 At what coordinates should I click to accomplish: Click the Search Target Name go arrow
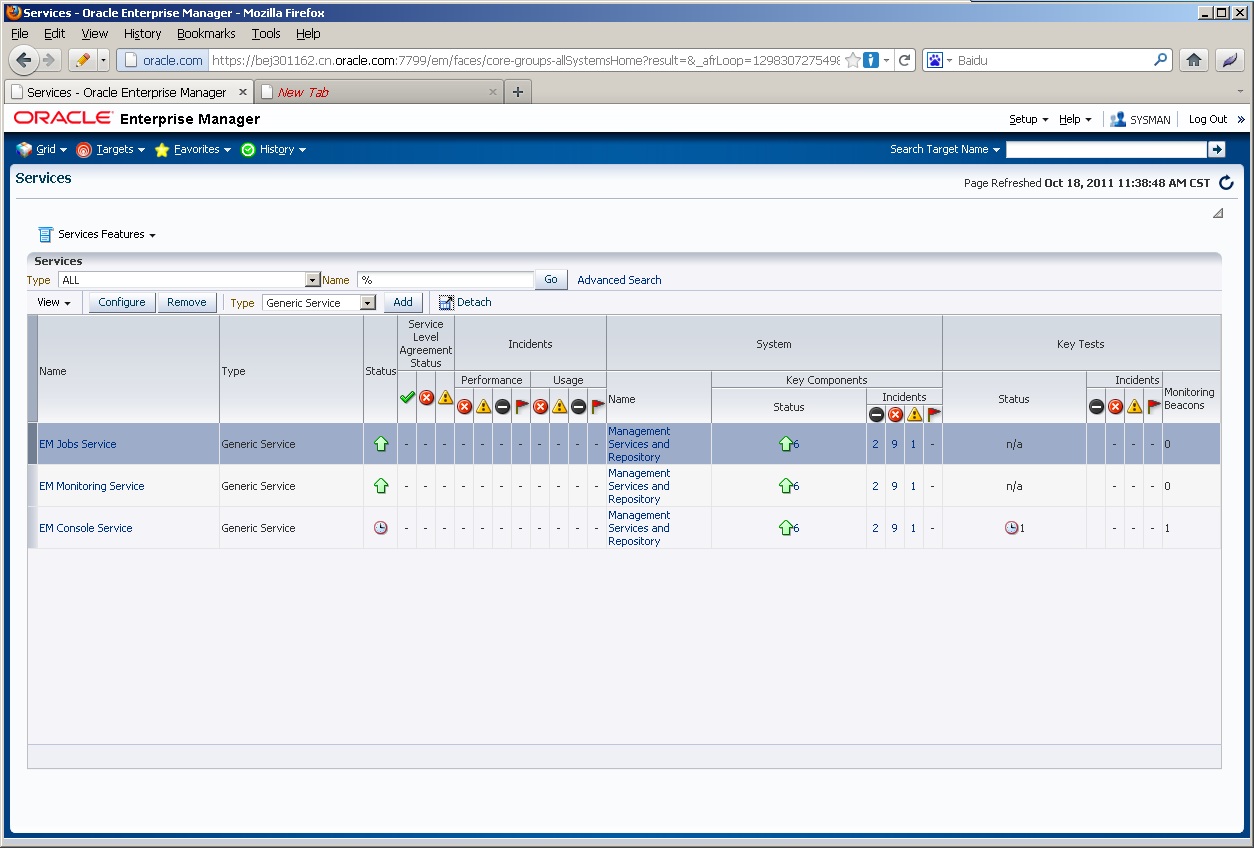[x=1216, y=149]
